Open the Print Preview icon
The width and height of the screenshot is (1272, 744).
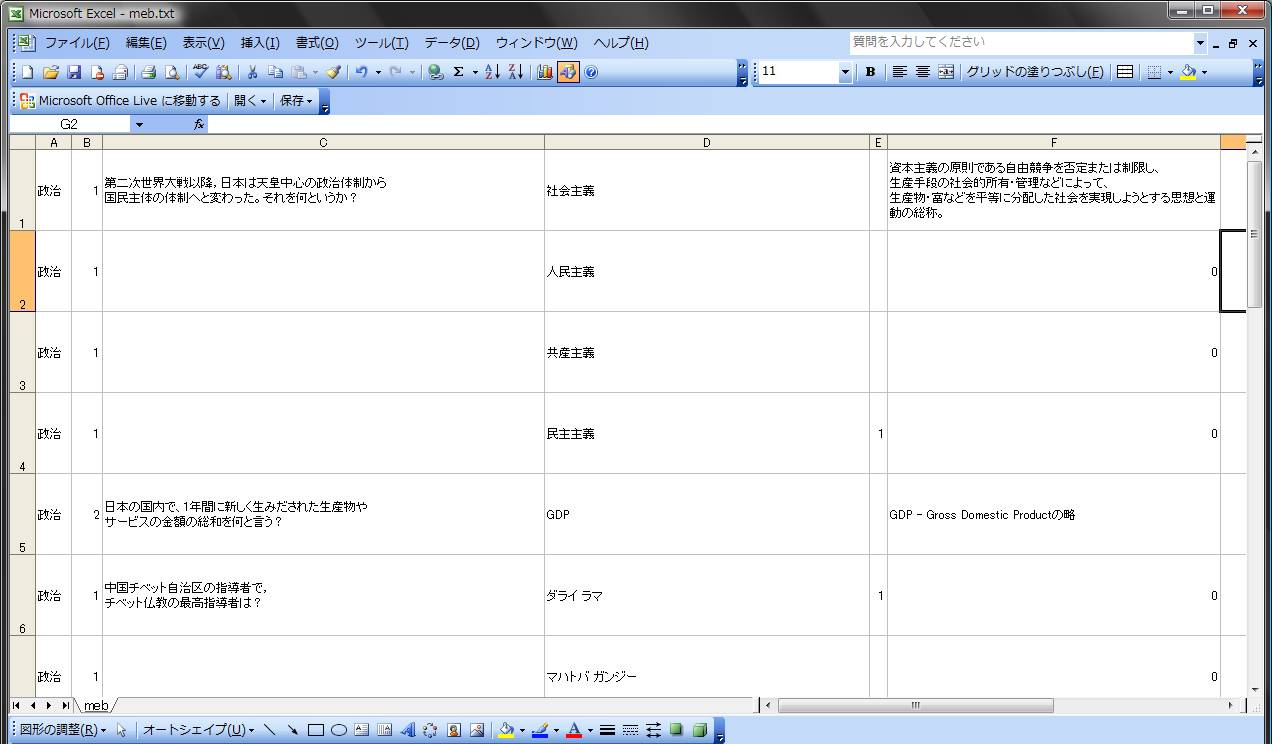click(171, 72)
